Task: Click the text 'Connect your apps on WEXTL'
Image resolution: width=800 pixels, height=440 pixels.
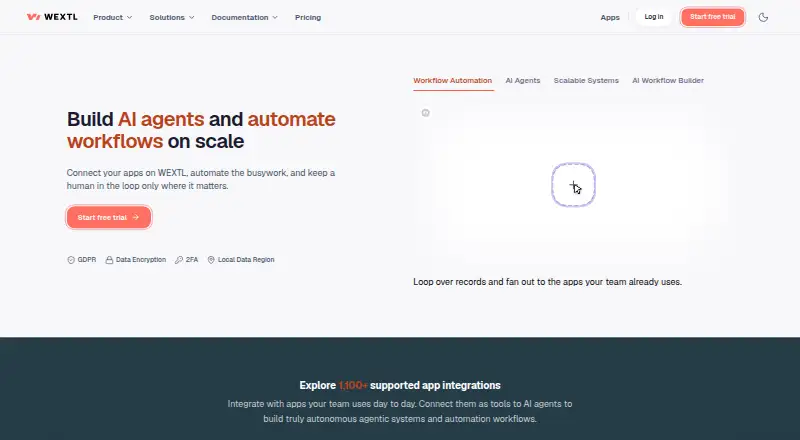Action: click(x=127, y=173)
